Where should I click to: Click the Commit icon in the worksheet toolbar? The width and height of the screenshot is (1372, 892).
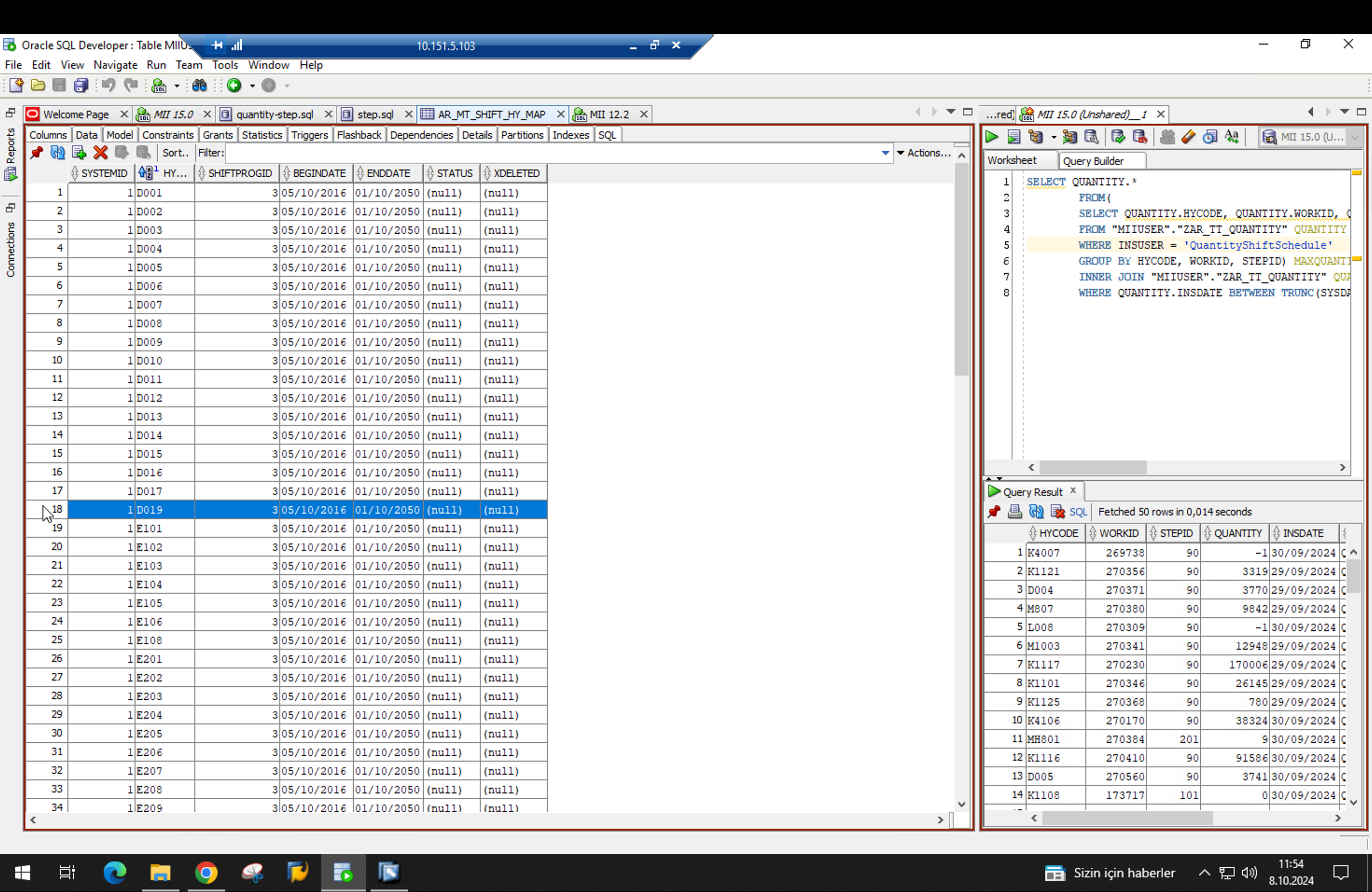point(1118,137)
